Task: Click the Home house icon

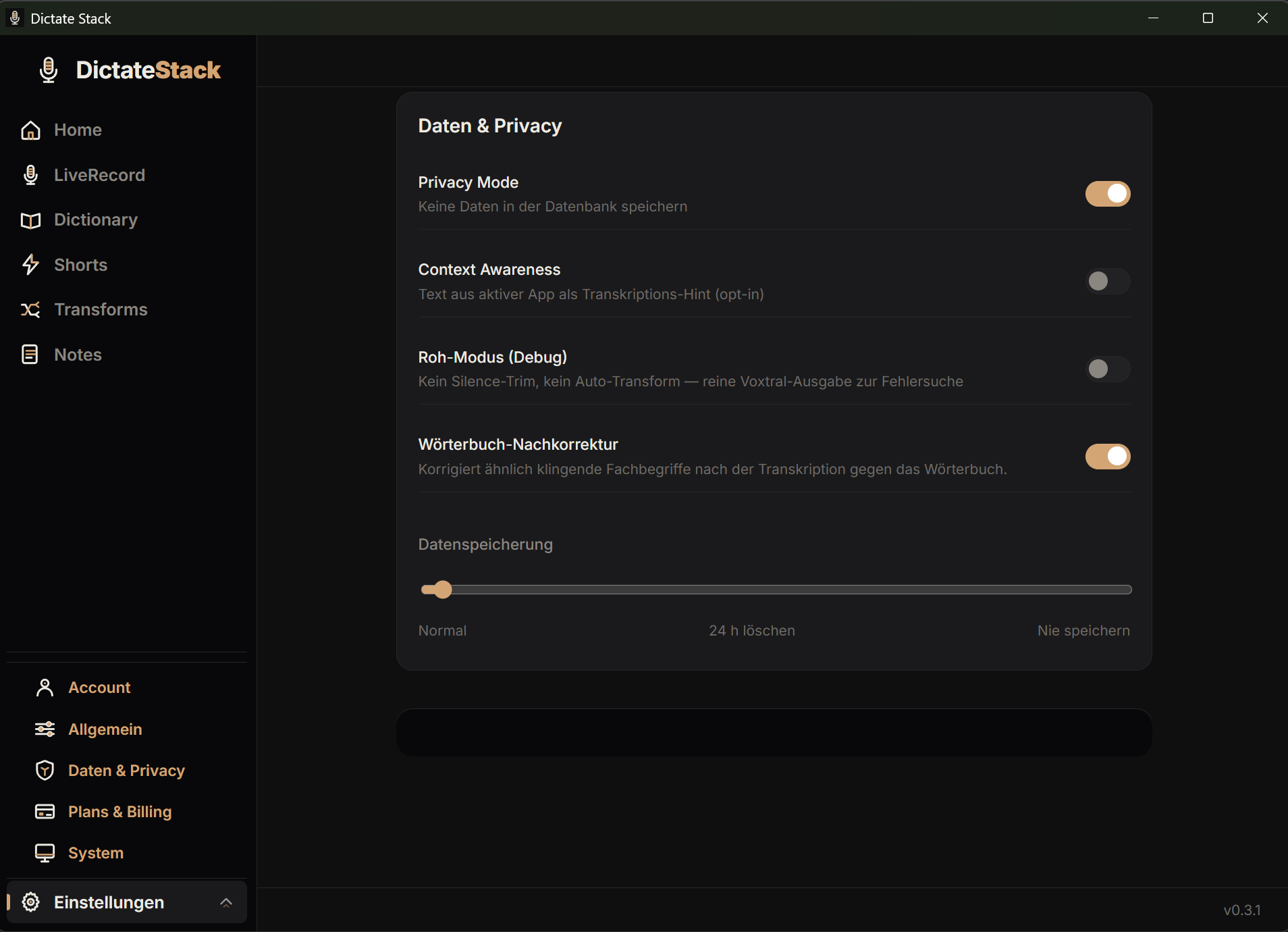Action: click(x=30, y=130)
